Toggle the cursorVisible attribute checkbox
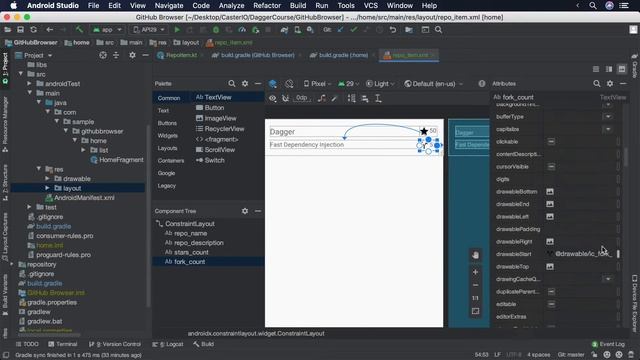 (551, 167)
